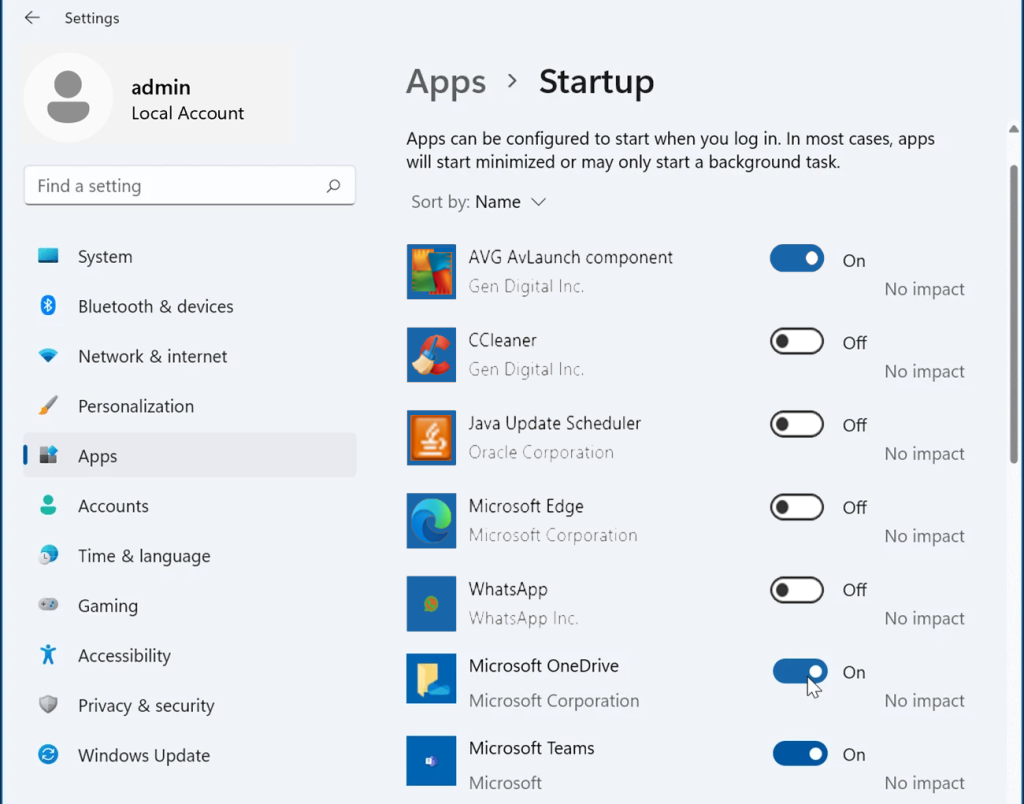
Task: Click the Oracle Corporation publisher text
Action: coord(541,452)
